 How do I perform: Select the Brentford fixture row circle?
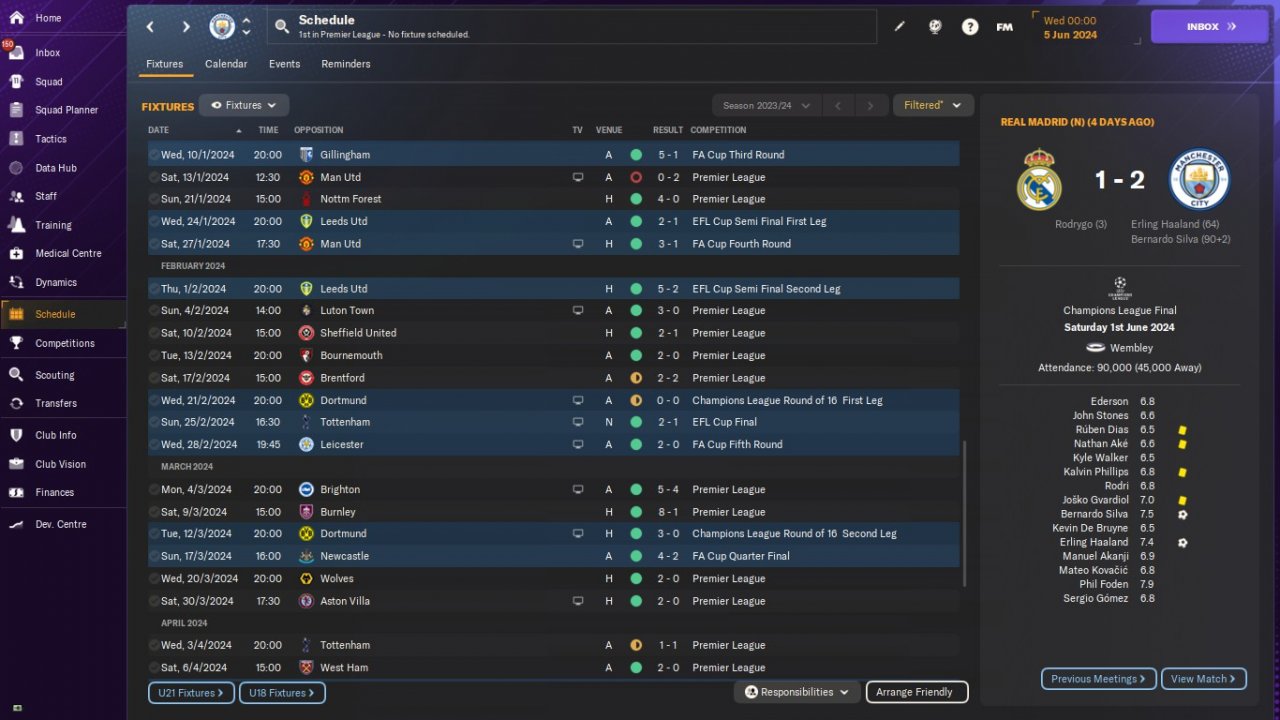(154, 378)
